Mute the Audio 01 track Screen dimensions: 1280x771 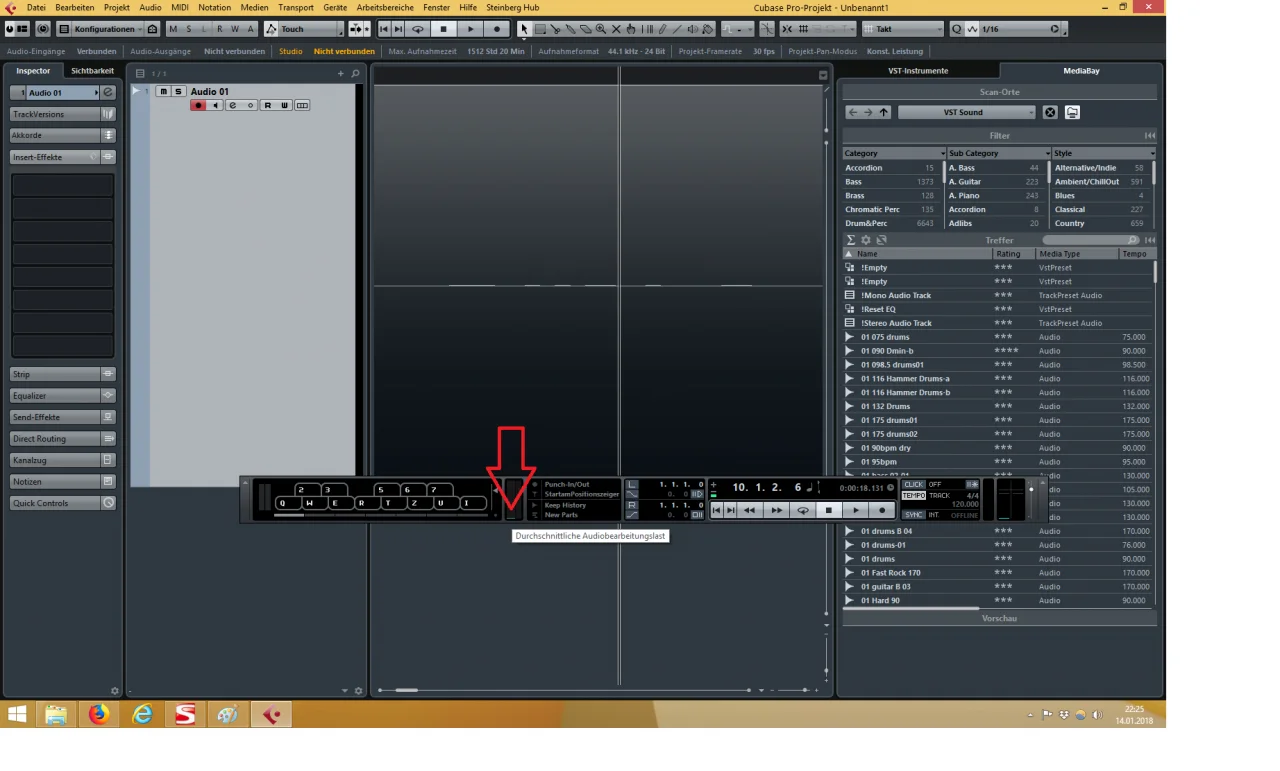[x=164, y=92]
